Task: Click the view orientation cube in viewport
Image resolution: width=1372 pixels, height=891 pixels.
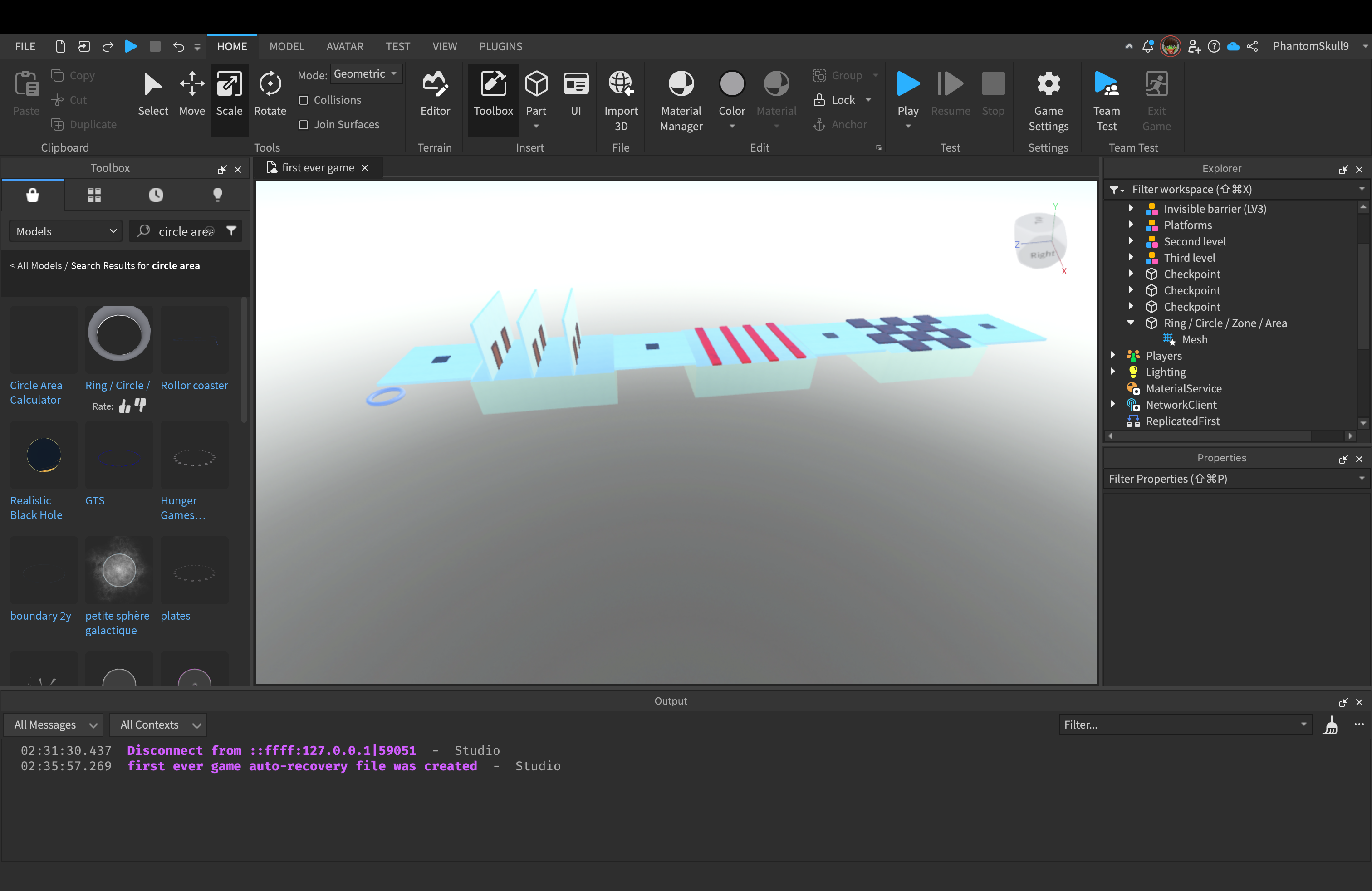Action: [1039, 240]
